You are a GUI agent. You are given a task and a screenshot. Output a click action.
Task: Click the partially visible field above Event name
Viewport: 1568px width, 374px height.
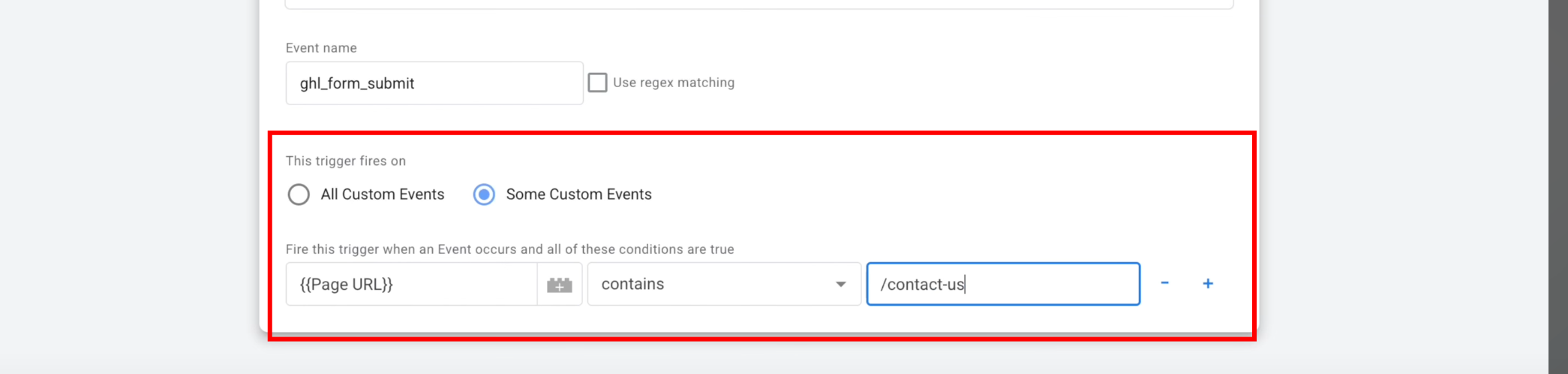click(x=758, y=5)
